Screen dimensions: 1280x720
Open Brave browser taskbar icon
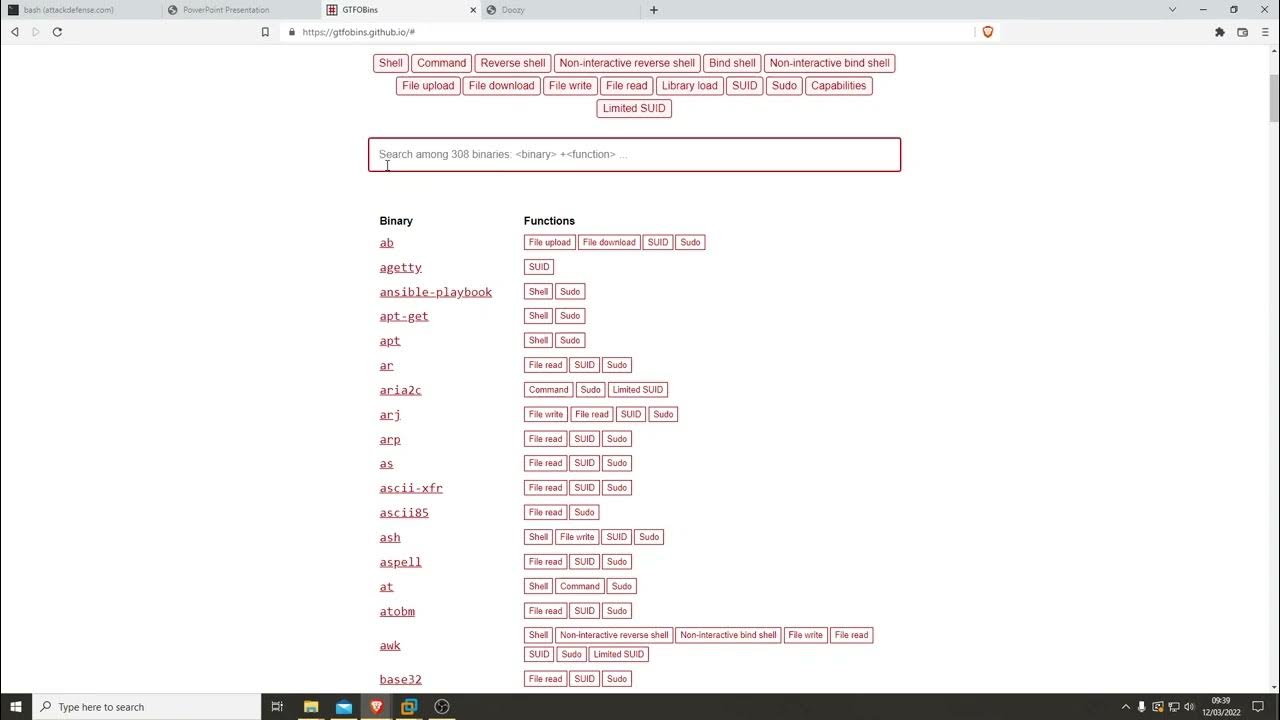pyautogui.click(x=376, y=707)
